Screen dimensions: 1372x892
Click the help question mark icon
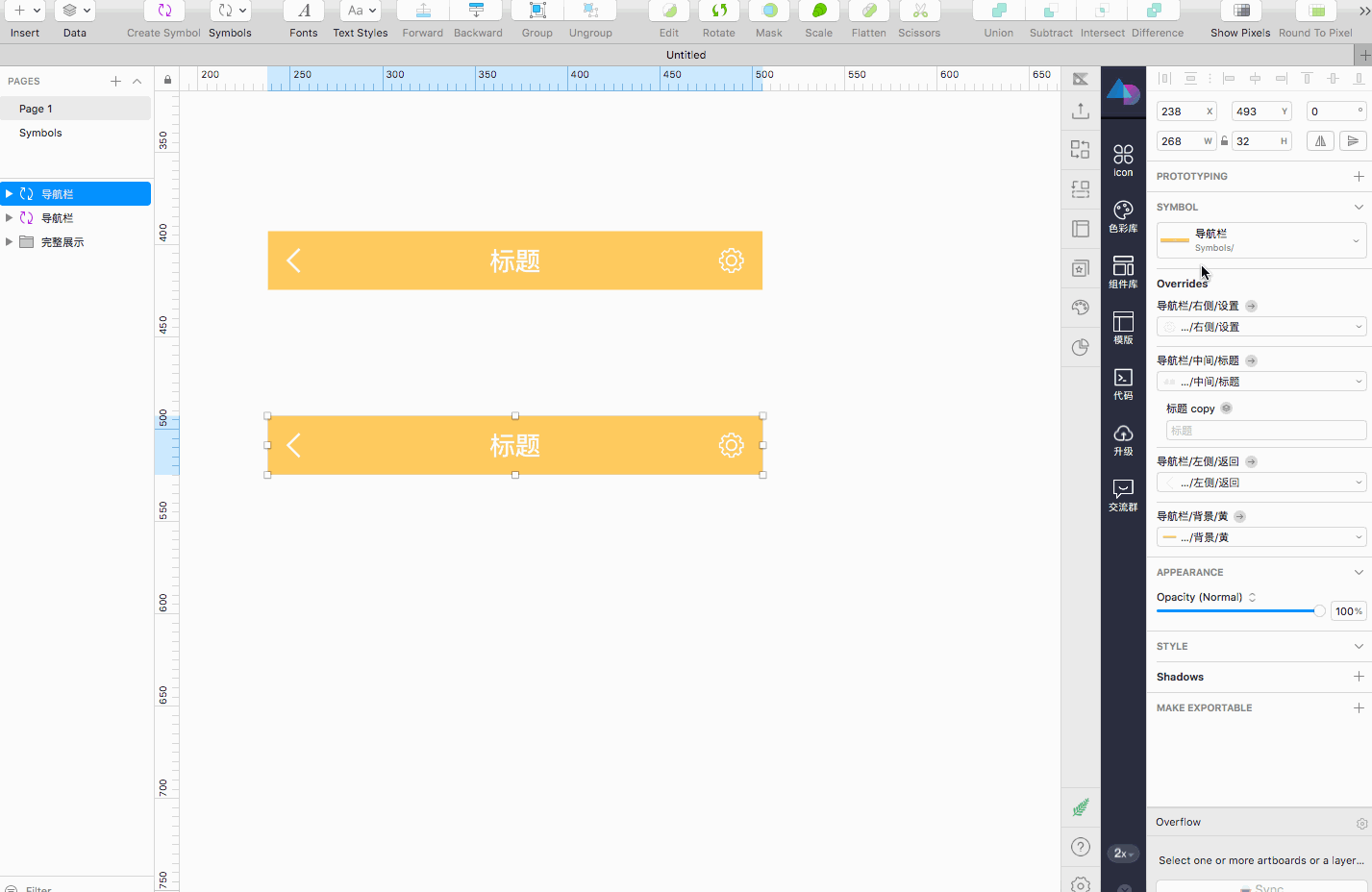[x=1081, y=847]
